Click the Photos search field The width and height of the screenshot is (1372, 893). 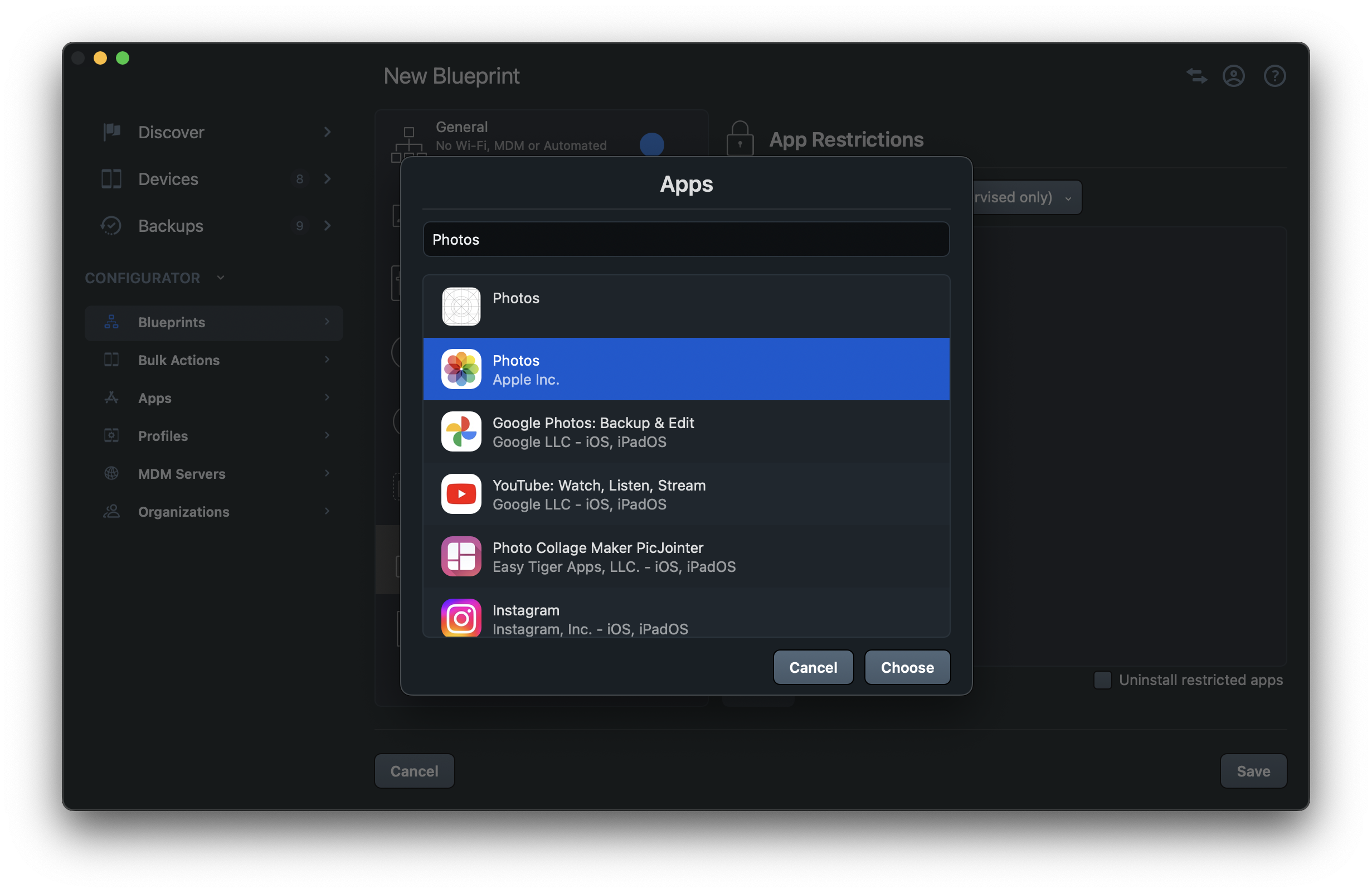click(686, 239)
